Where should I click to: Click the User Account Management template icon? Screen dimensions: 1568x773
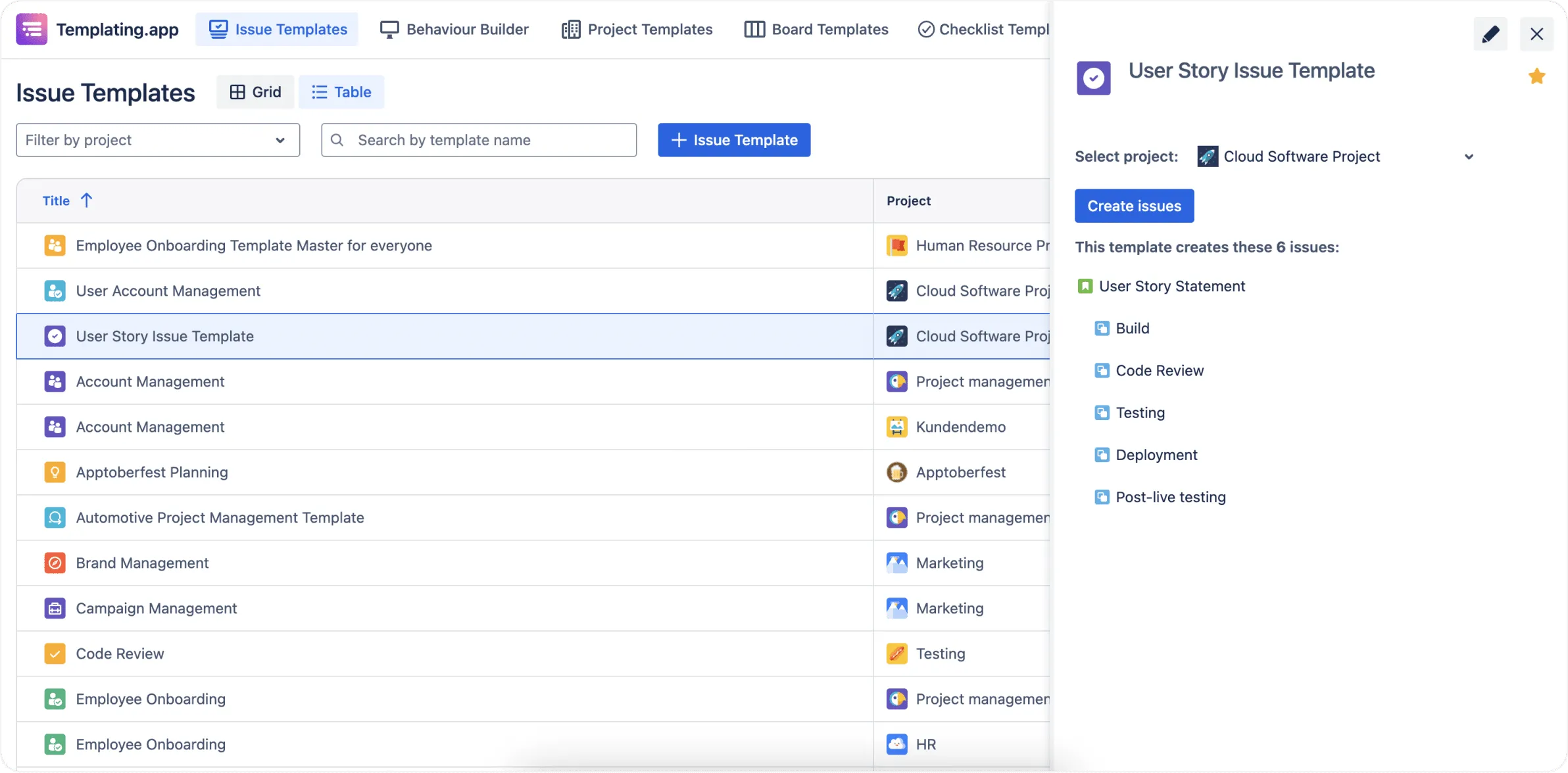[x=55, y=291]
